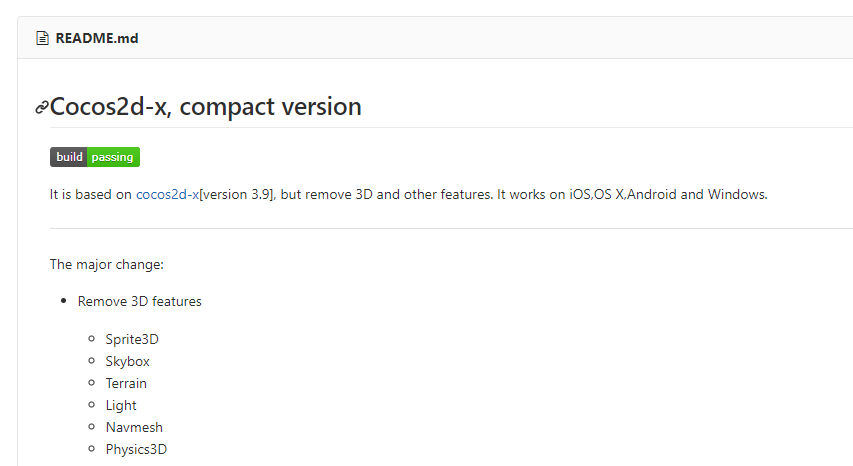Click "The major change:" paragraph

[106, 265]
